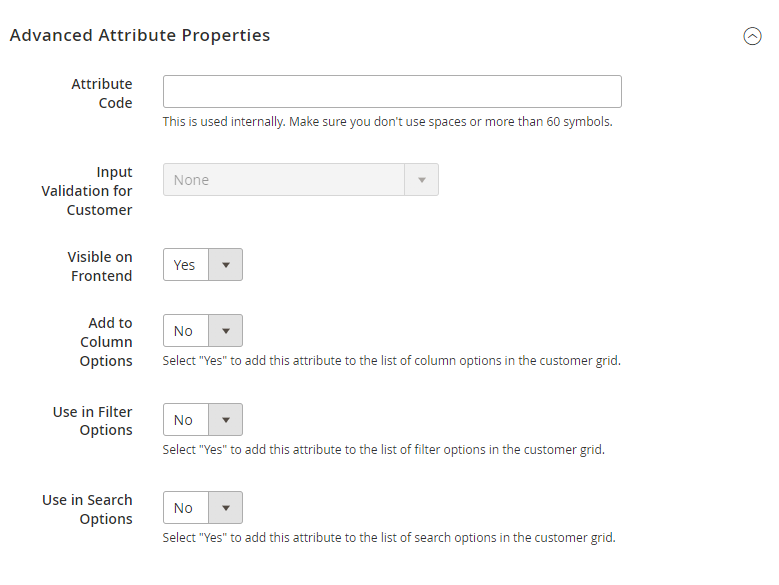Click the Visible on Frontend dropdown arrow

point(226,265)
